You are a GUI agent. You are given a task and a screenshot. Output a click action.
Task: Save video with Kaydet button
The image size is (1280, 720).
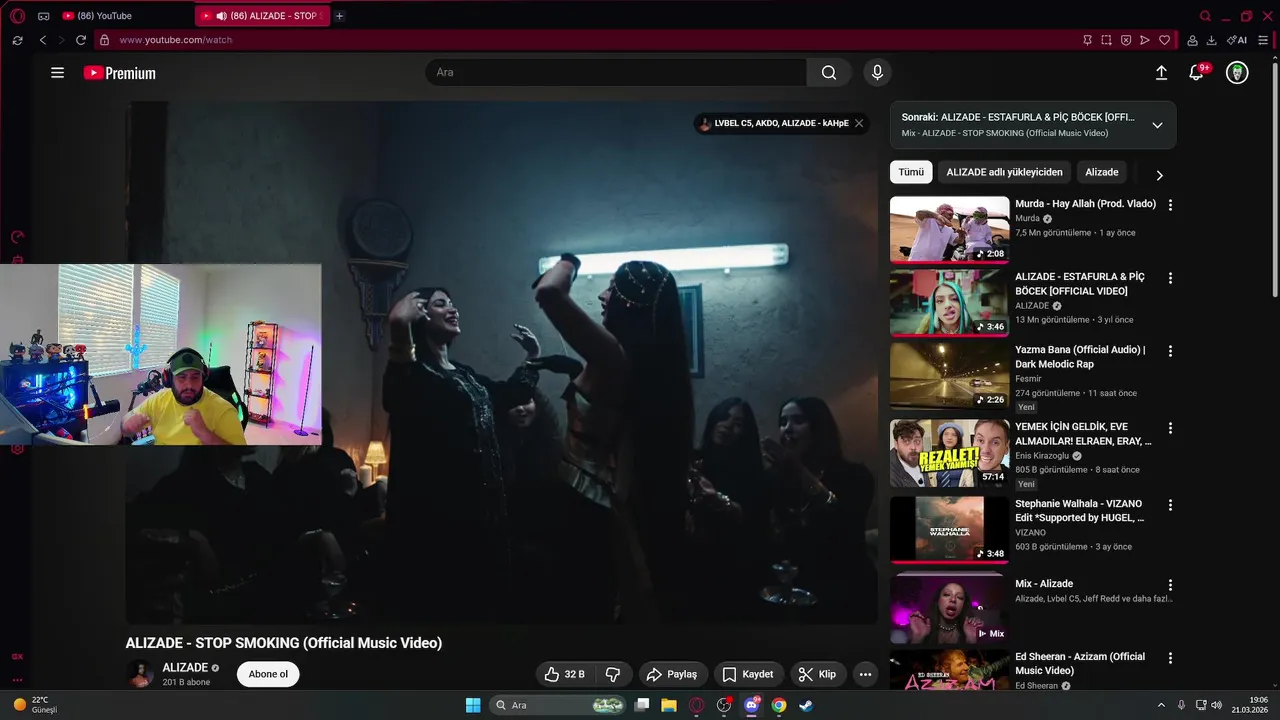point(748,674)
